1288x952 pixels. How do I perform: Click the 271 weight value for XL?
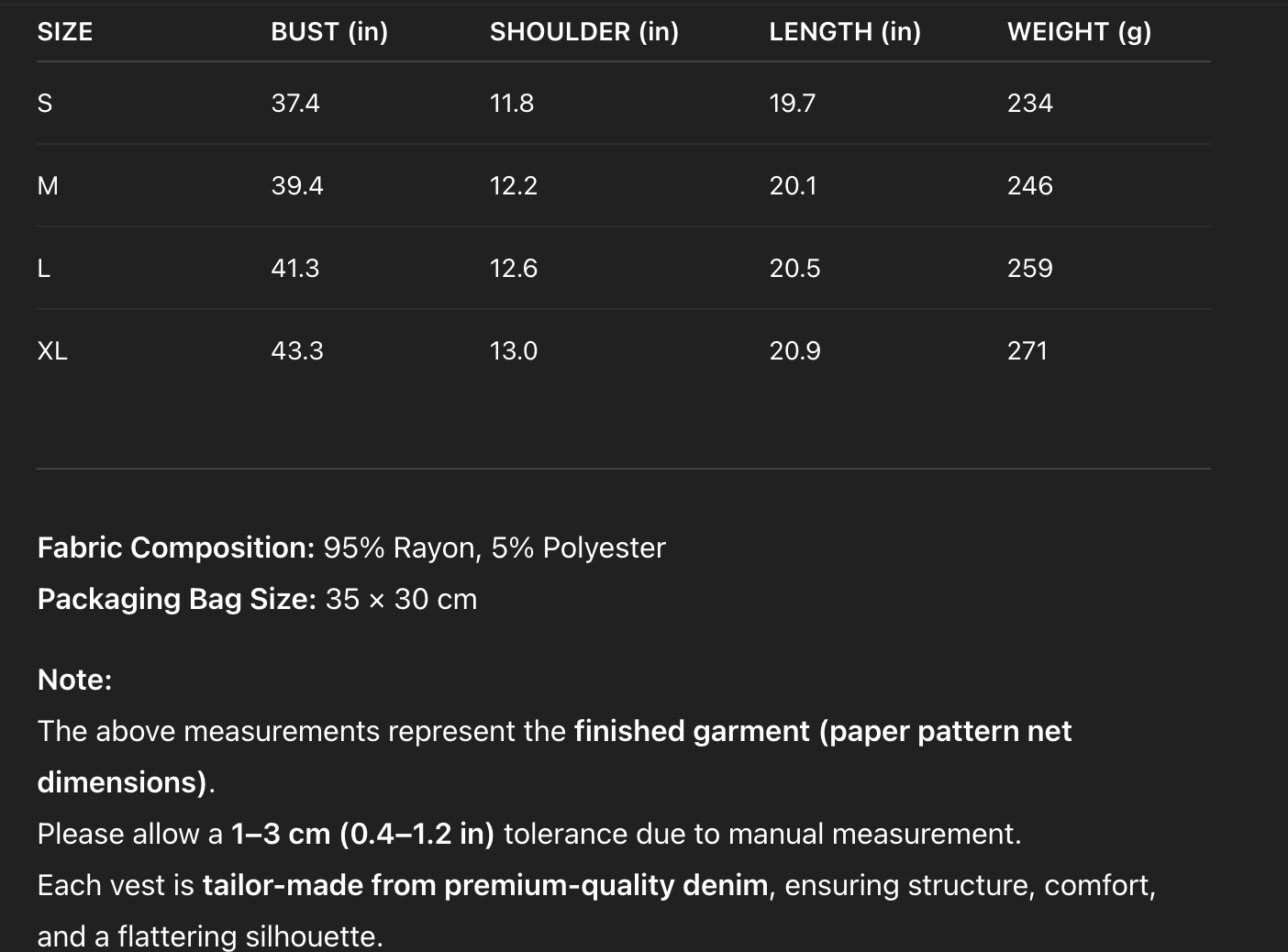[x=1027, y=351]
